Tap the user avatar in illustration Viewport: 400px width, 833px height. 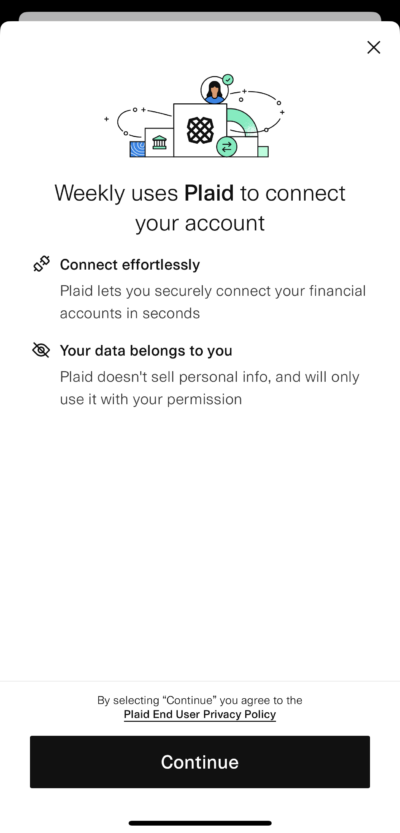tap(215, 90)
